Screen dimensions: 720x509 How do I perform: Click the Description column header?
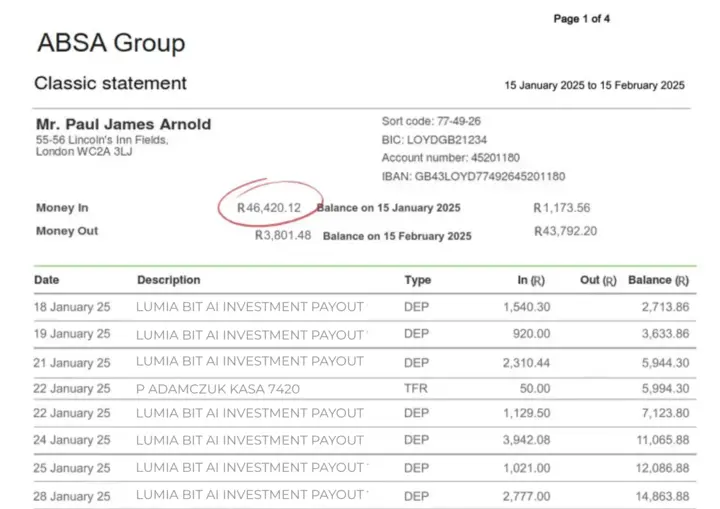point(169,280)
